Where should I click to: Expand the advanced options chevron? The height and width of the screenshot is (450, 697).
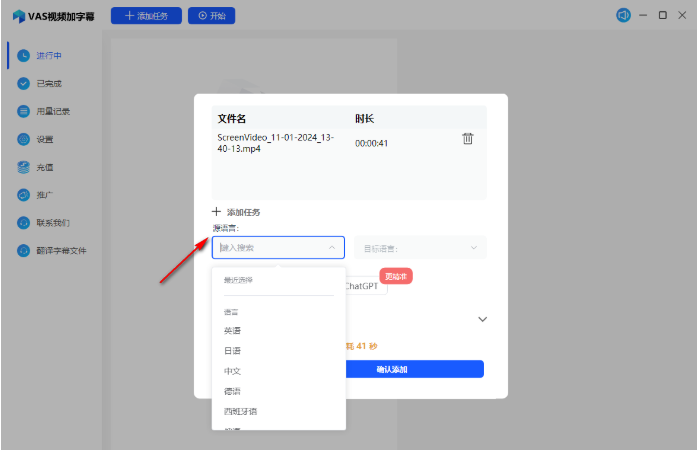click(482, 319)
